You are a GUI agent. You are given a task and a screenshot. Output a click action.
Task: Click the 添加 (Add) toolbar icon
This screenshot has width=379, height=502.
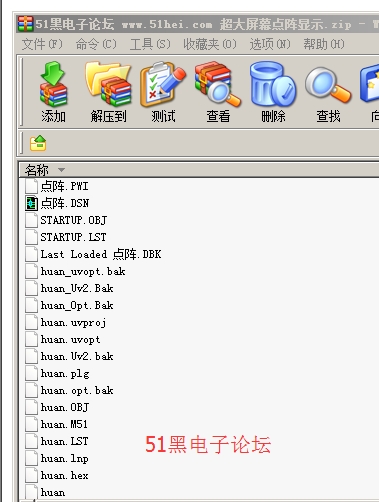(x=53, y=84)
